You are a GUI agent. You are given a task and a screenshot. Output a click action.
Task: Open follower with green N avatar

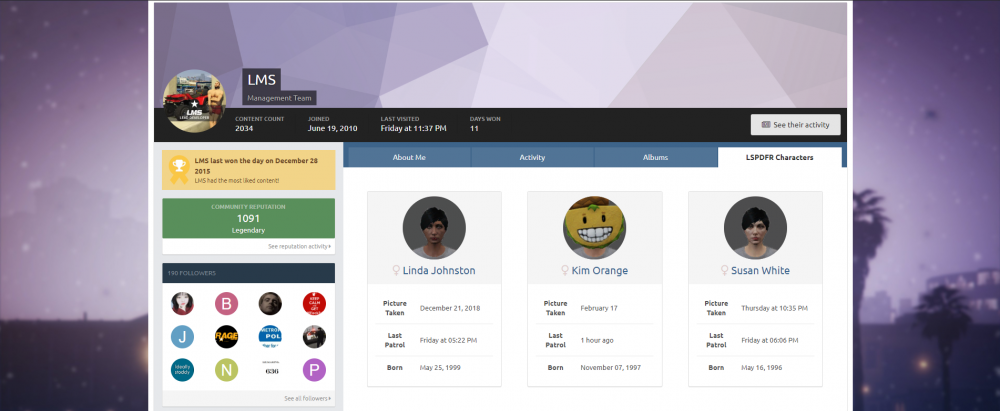point(226,370)
